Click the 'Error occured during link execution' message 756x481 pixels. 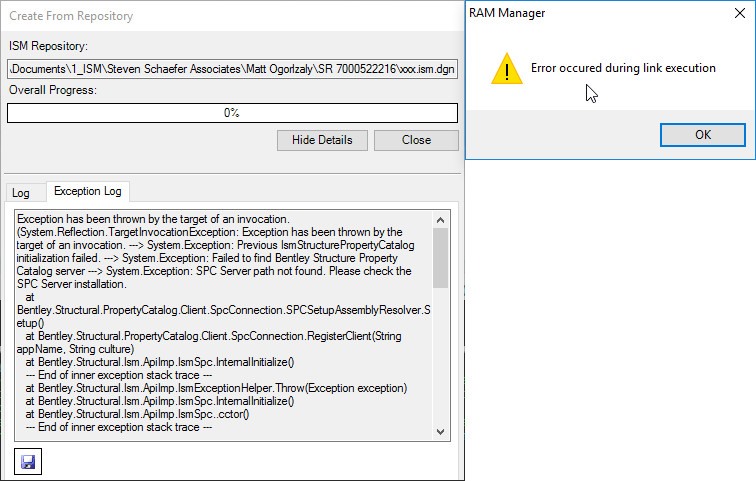(623, 68)
